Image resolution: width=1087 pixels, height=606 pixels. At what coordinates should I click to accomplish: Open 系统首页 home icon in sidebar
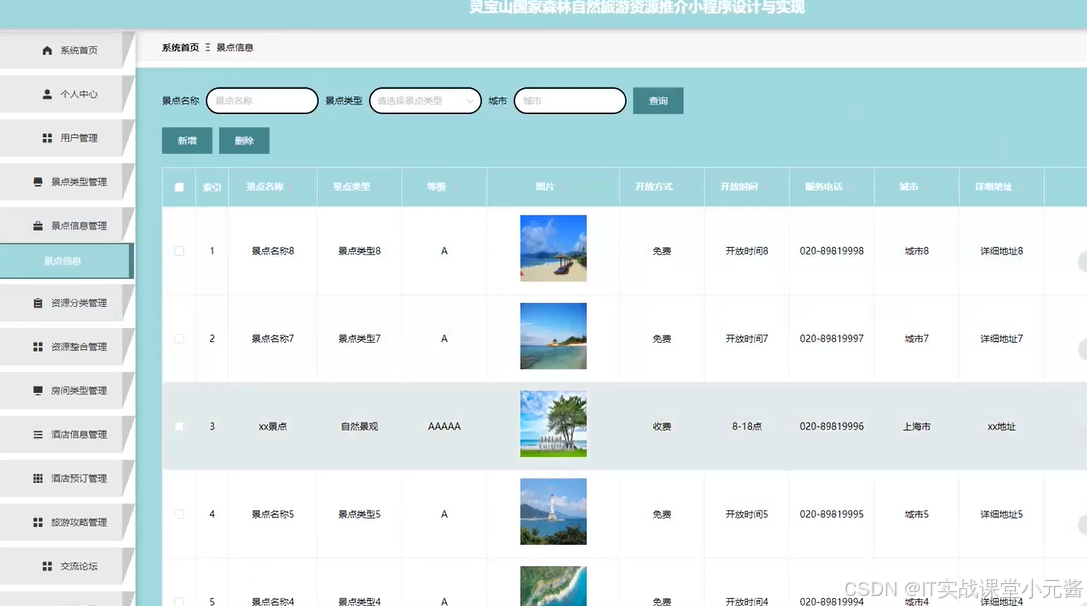pos(47,51)
